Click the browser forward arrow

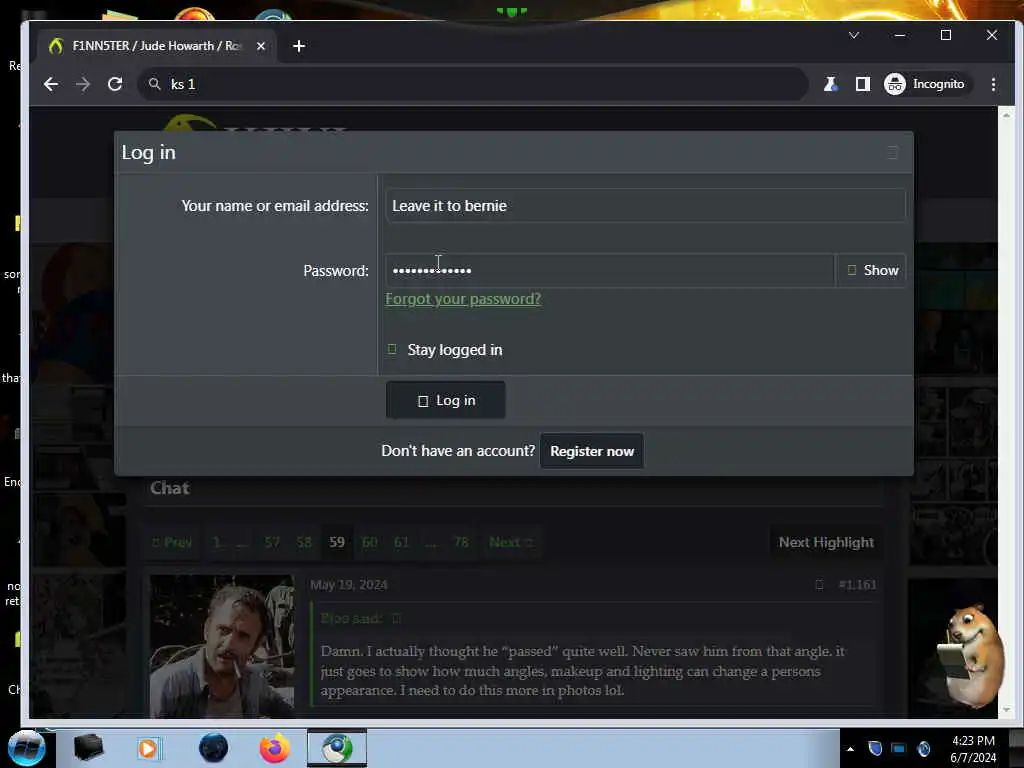83,84
